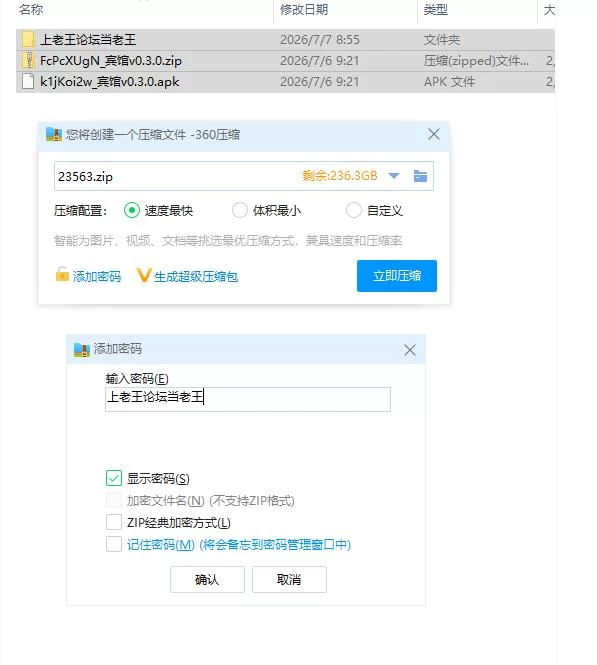This screenshot has width=597, height=665.
Task: Click the 输入密码(E) password input field
Action: coord(248,399)
